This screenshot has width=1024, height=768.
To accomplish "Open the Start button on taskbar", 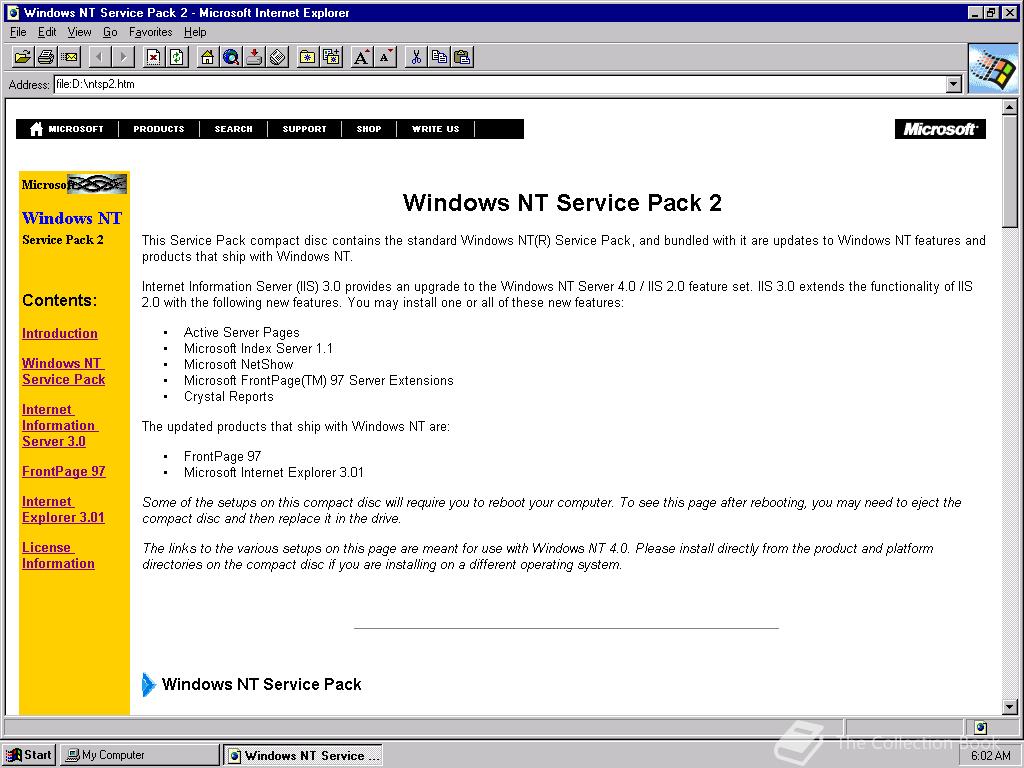I will (x=29, y=755).
